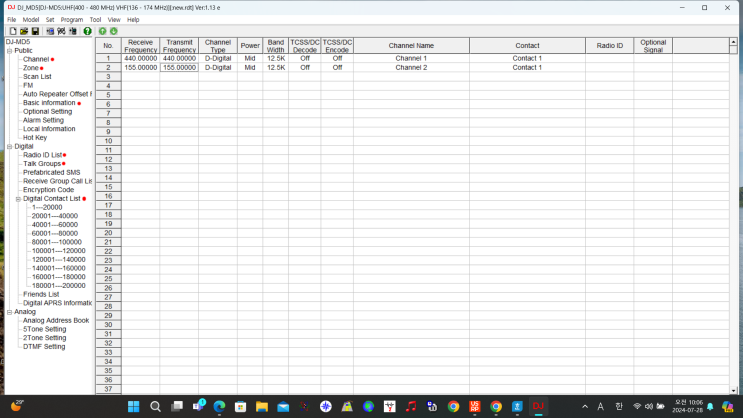Open the File menu
743x418 pixels.
[11, 20]
